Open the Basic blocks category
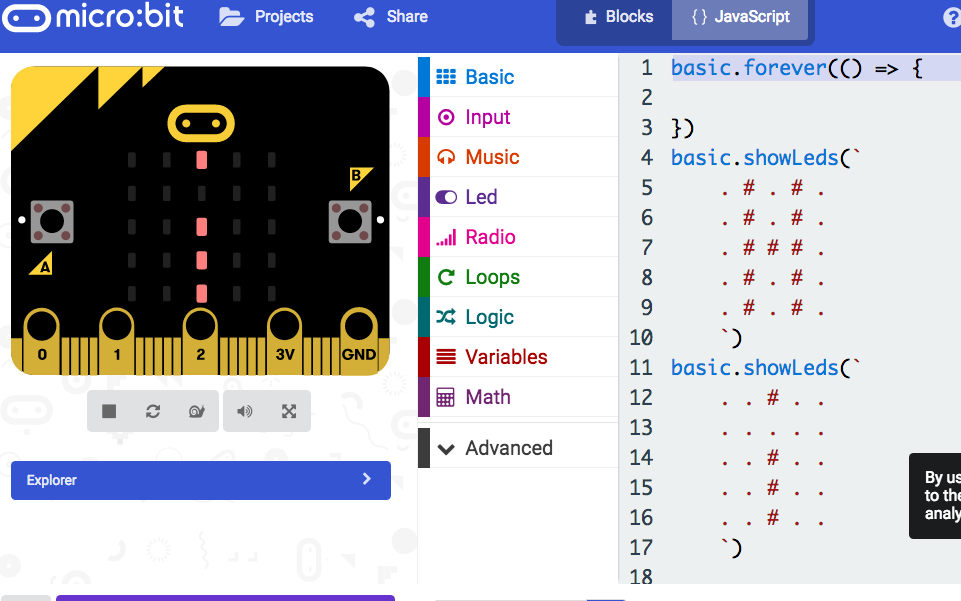This screenshot has width=961, height=601. click(489, 77)
